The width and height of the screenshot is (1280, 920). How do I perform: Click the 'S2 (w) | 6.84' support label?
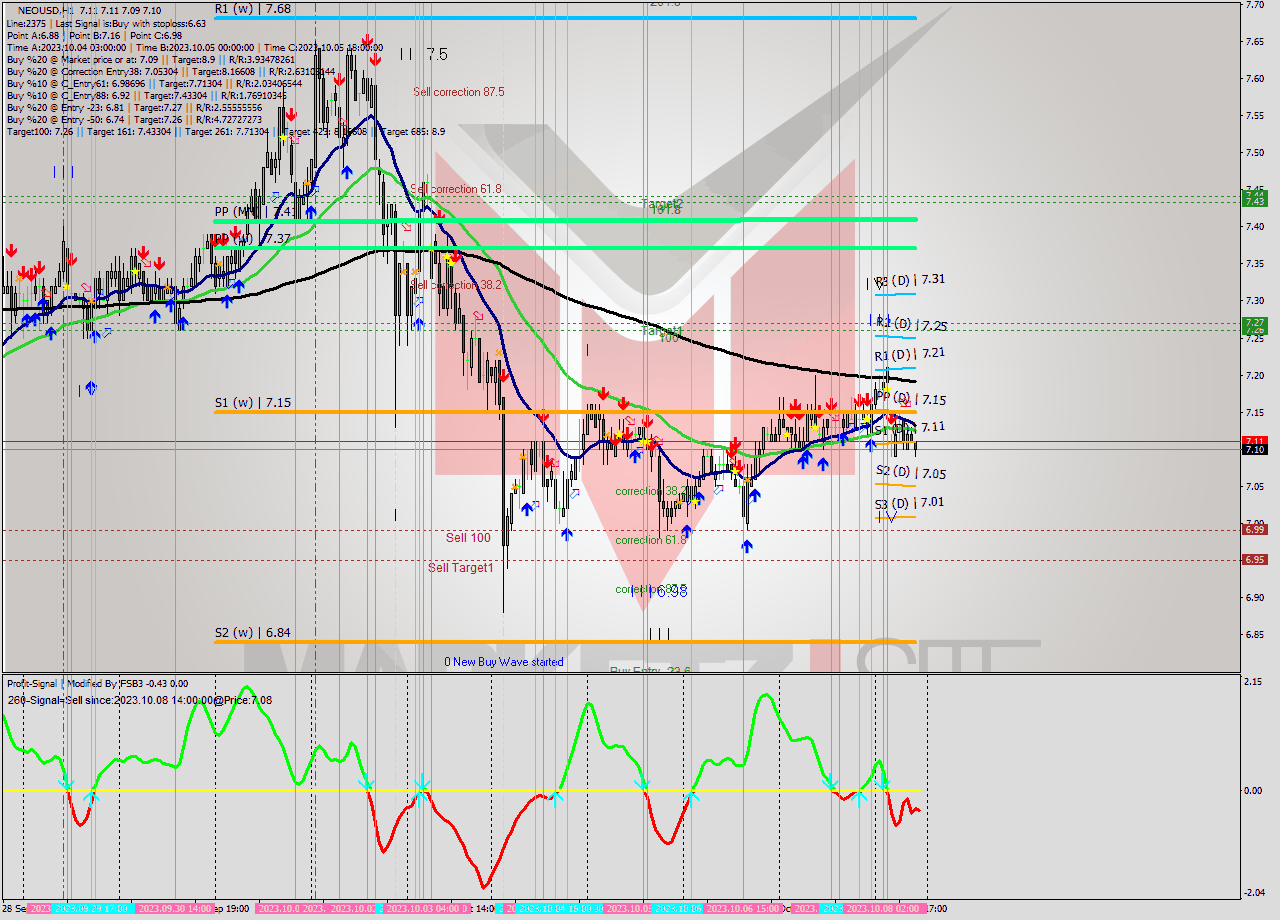(x=253, y=632)
